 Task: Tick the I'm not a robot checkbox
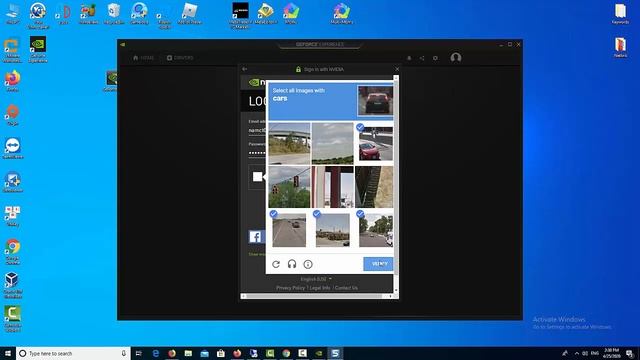point(258,177)
